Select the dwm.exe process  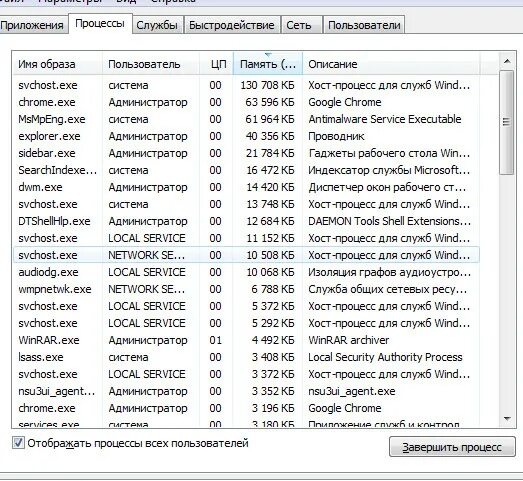(x=246, y=187)
